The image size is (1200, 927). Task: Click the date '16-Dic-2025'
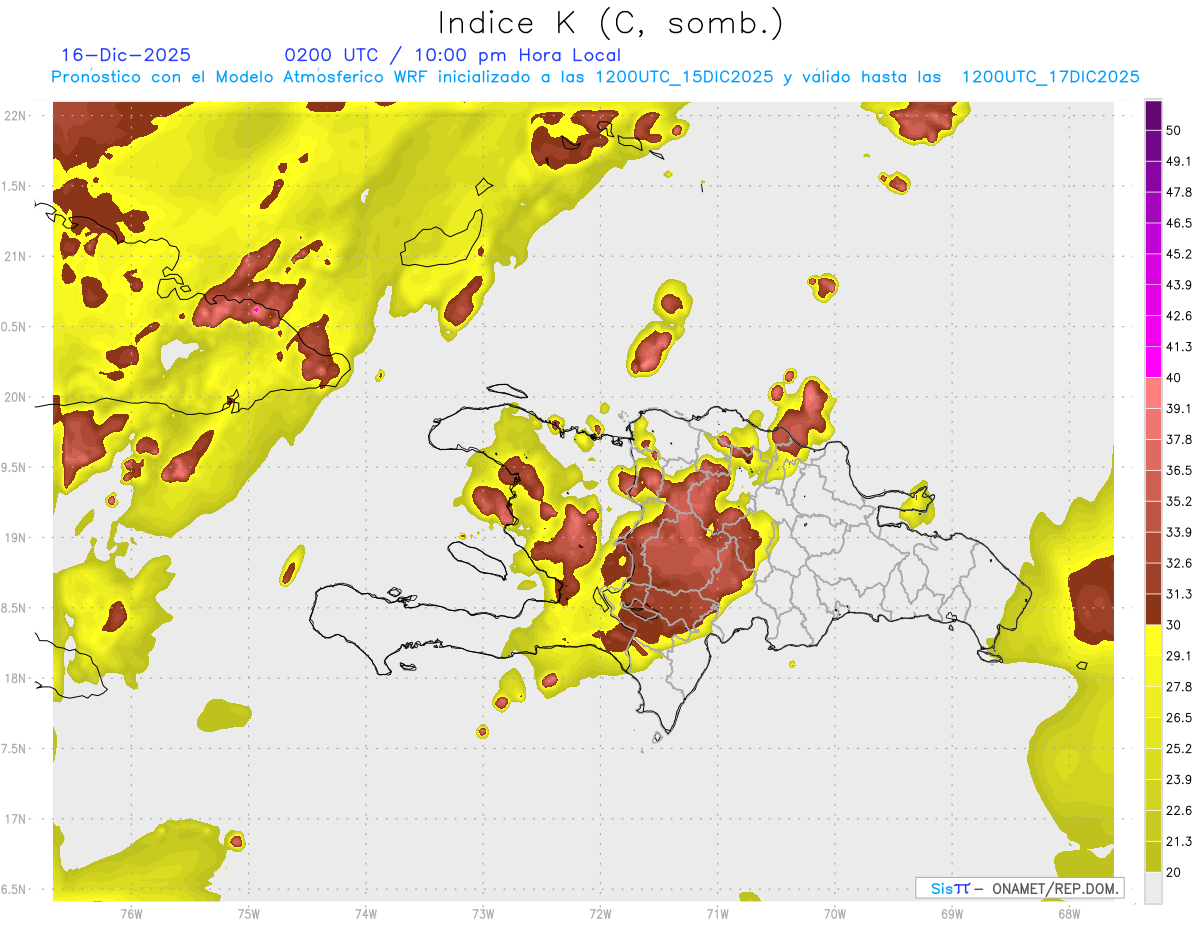tap(126, 56)
